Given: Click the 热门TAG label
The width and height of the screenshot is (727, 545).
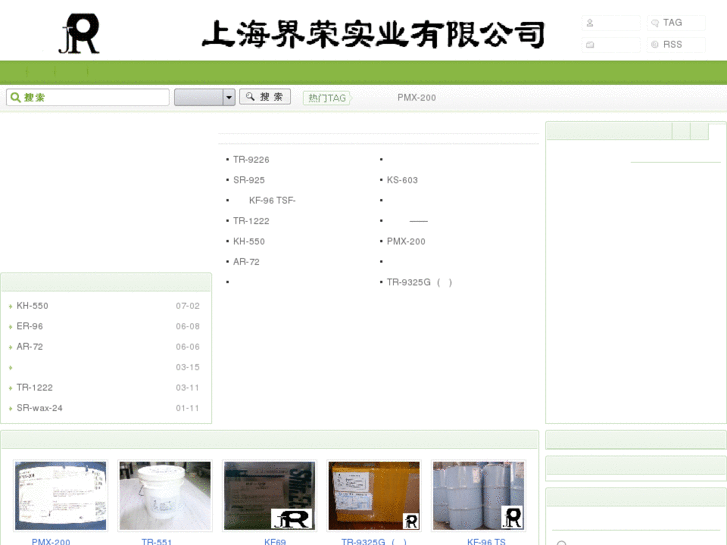Looking at the screenshot, I should click(327, 98).
